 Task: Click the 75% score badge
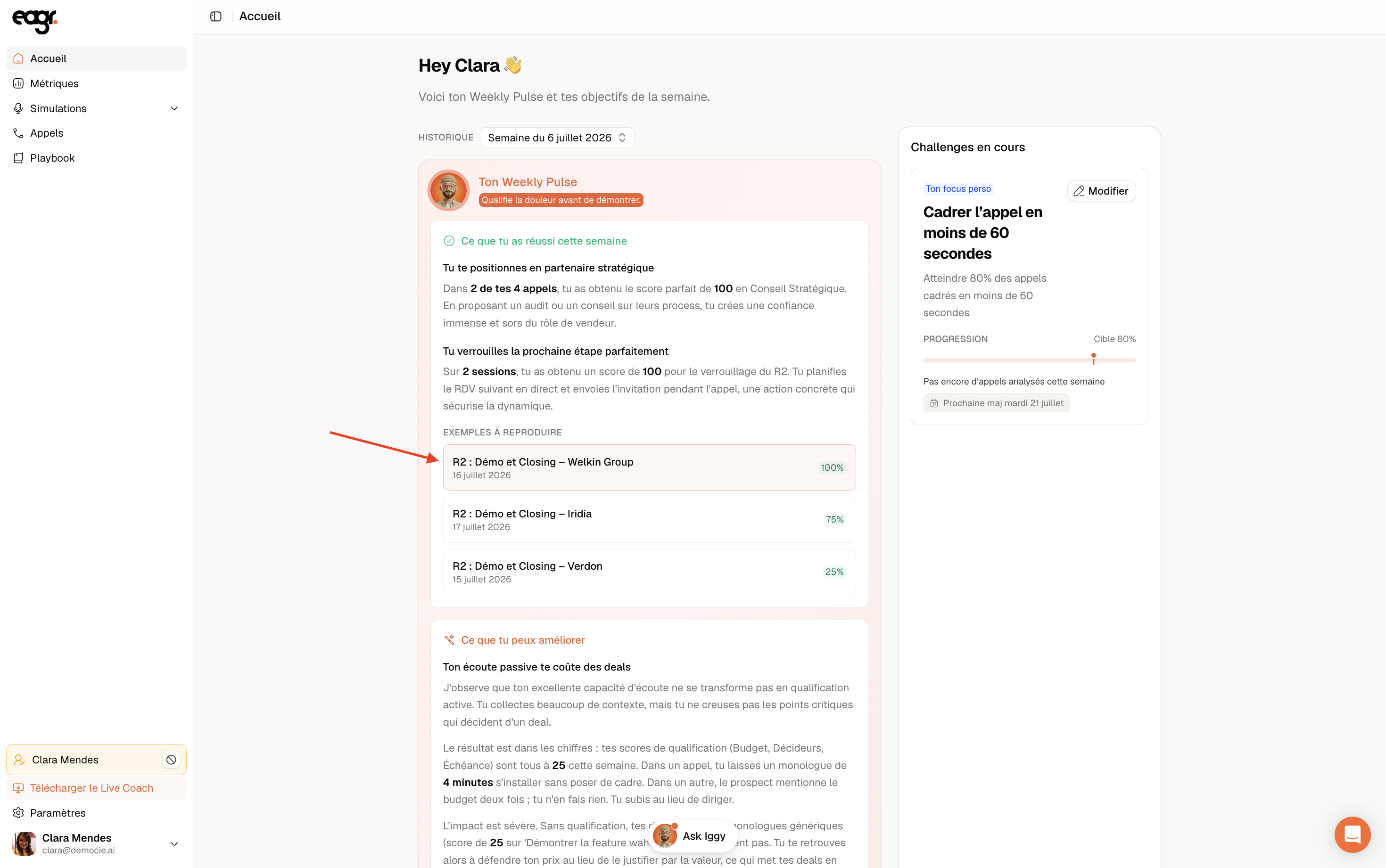tap(834, 520)
